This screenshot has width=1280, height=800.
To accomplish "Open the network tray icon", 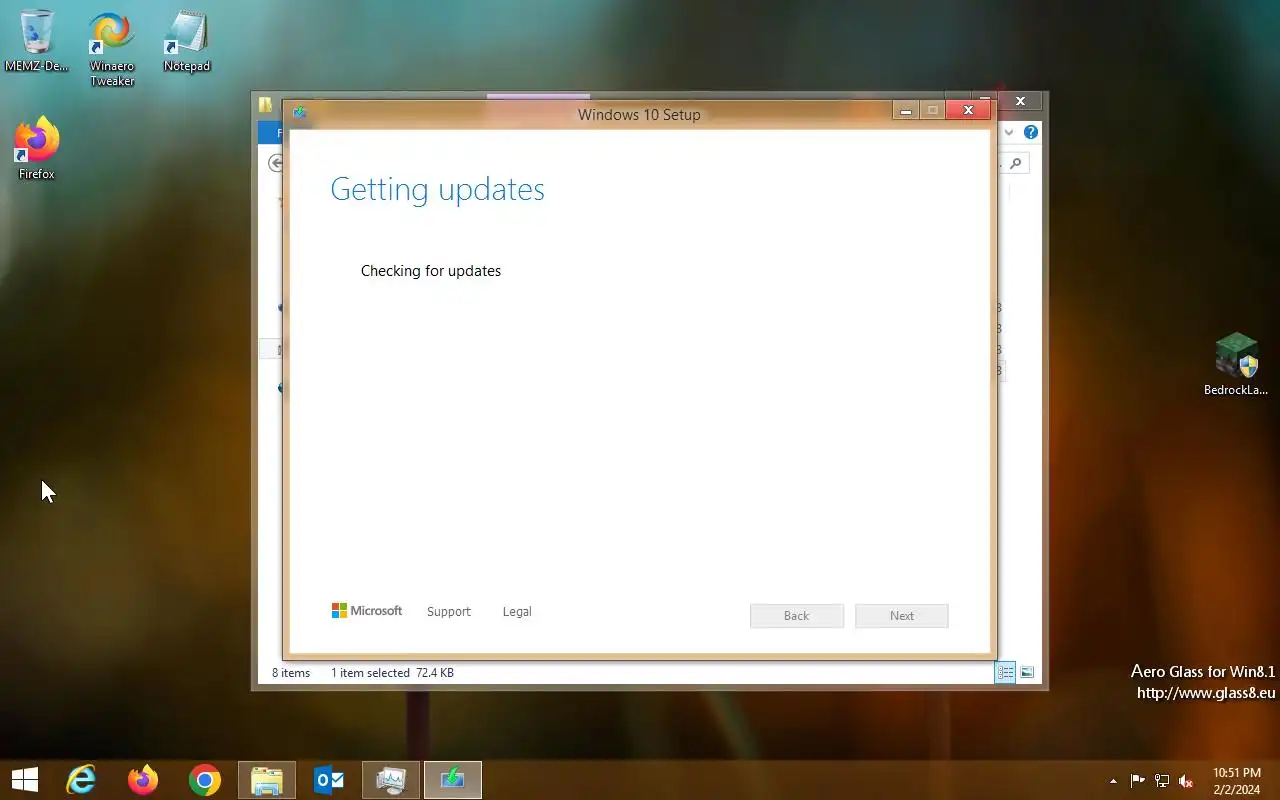I will pos(1162,781).
